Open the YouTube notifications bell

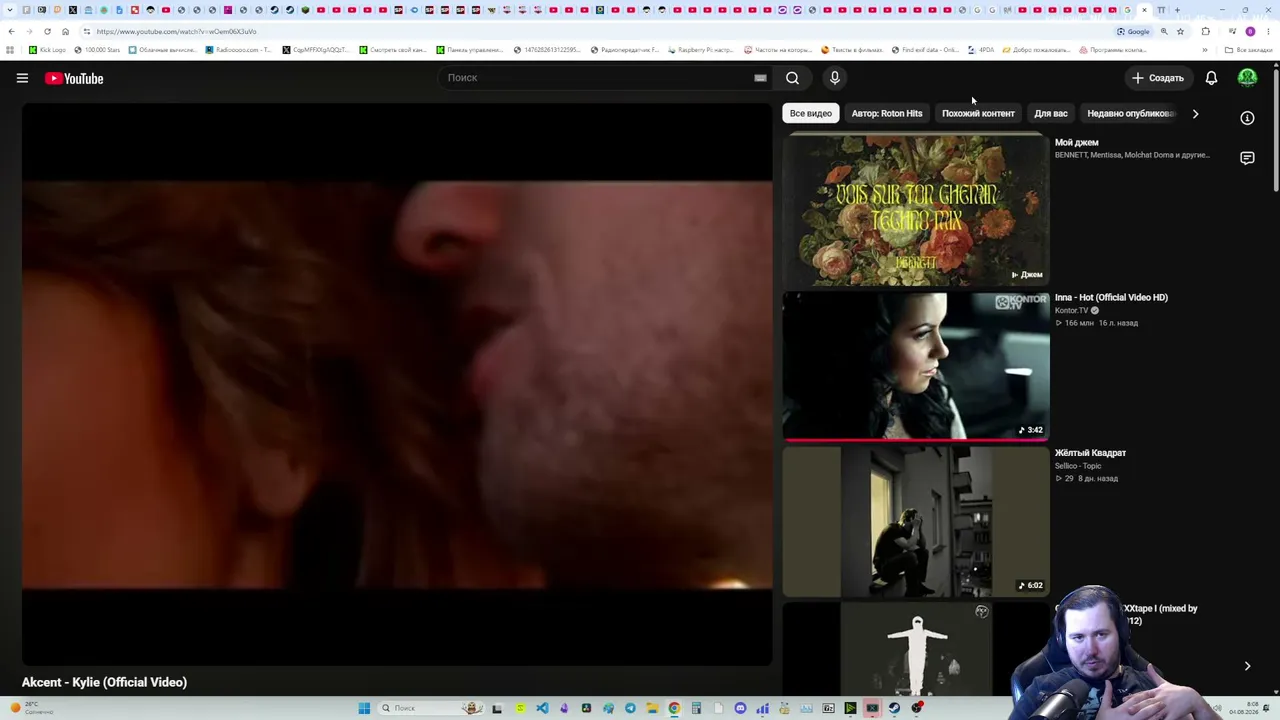coord(1211,78)
